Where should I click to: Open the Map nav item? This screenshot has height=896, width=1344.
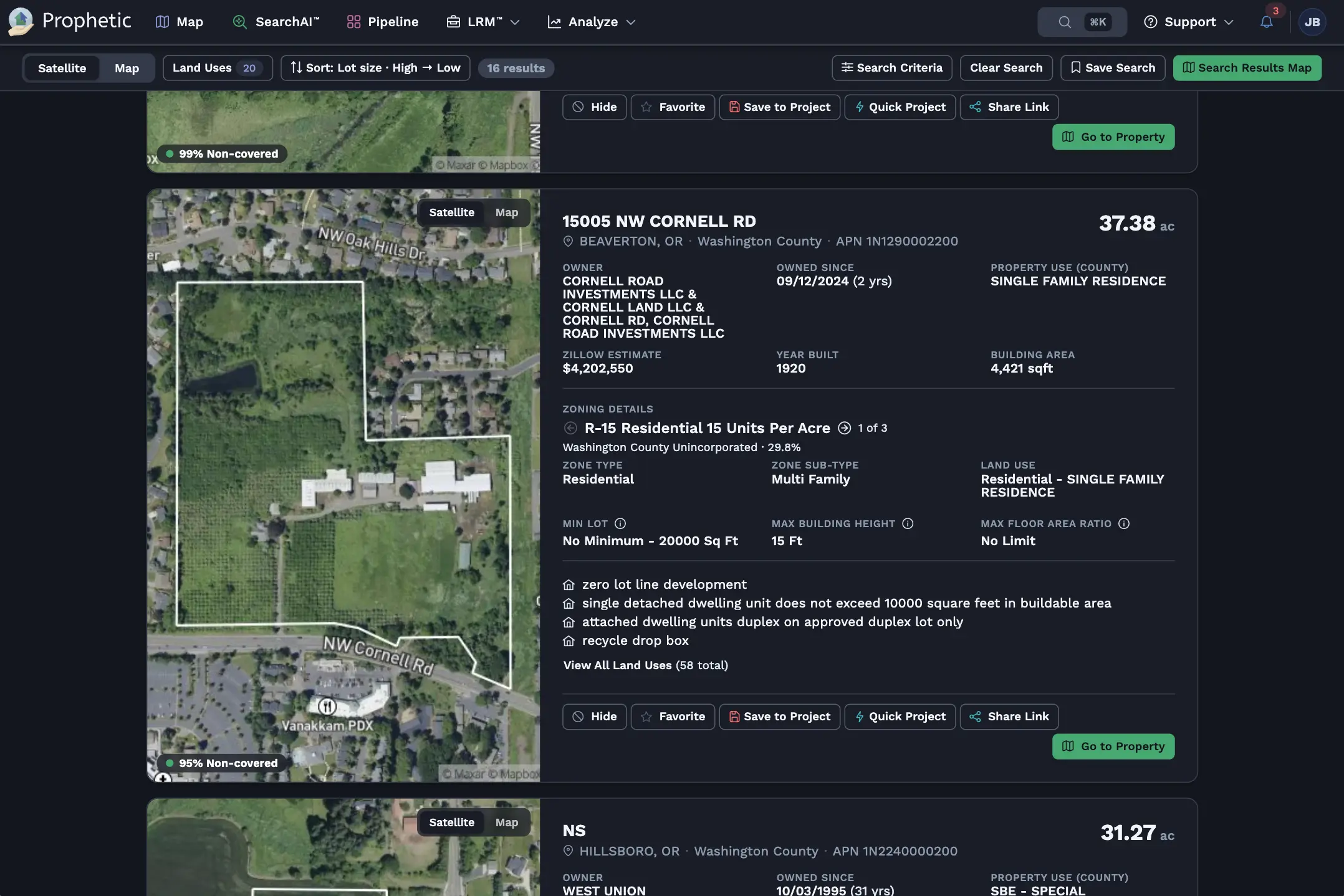click(179, 22)
